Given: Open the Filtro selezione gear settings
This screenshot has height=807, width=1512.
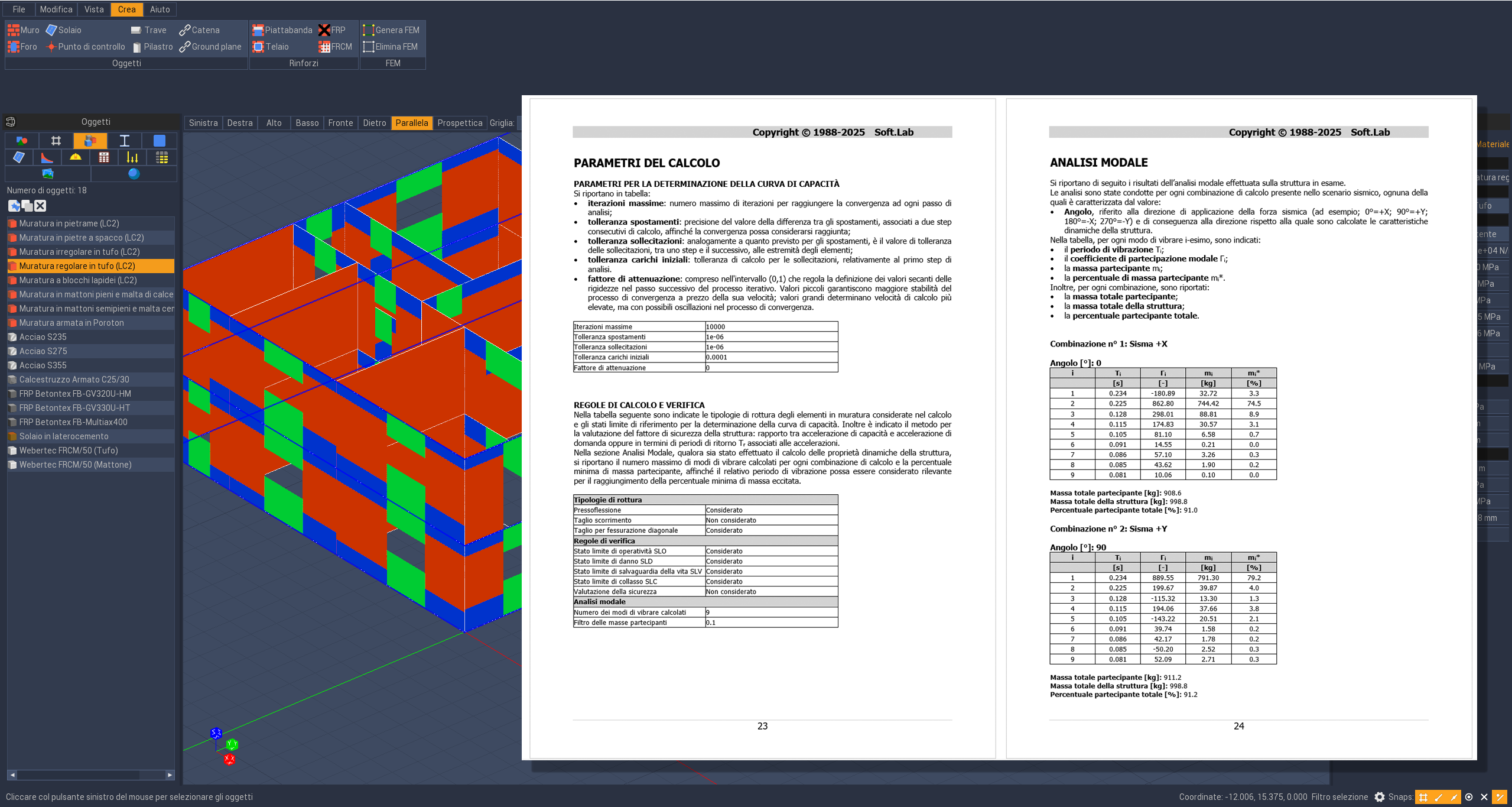Looking at the screenshot, I should coord(1380,797).
